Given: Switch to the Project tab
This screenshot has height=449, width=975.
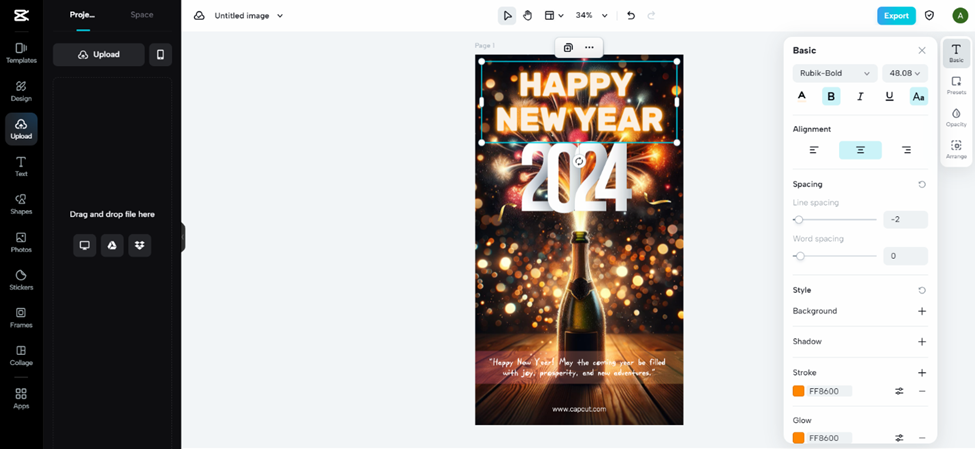Looking at the screenshot, I should [x=82, y=15].
